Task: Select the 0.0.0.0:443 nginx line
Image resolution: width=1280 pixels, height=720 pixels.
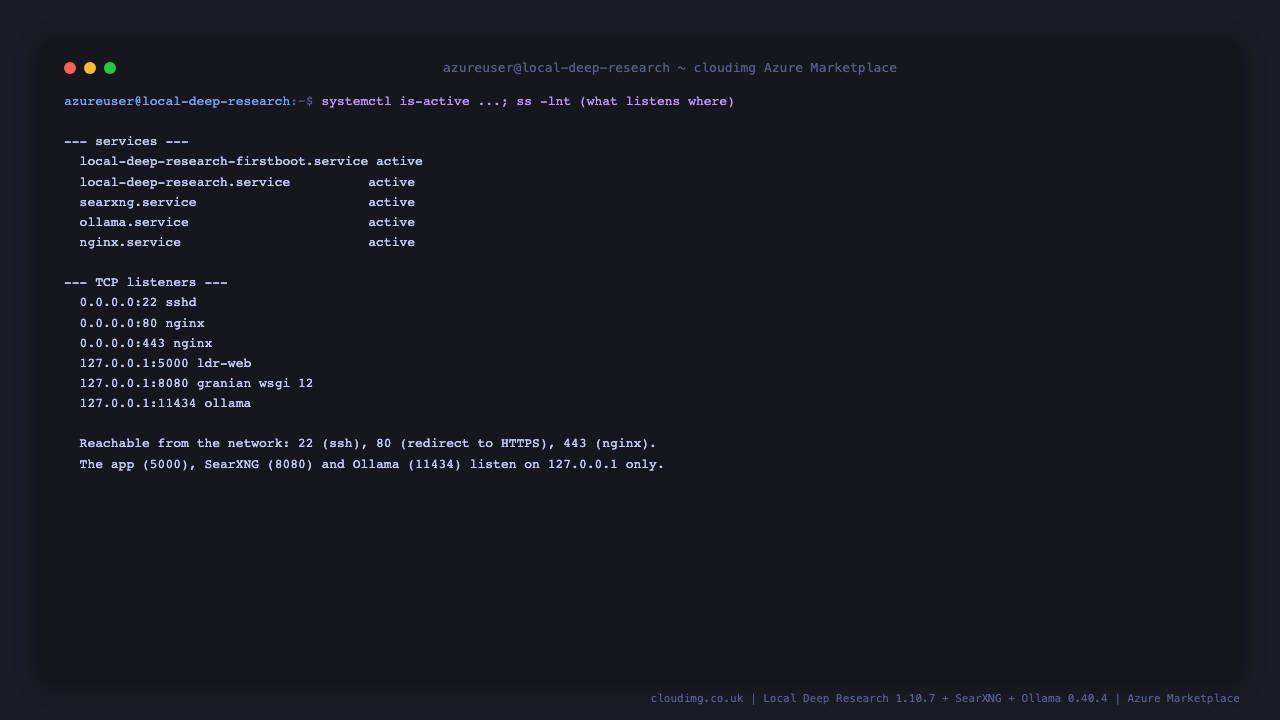Action: 146,343
